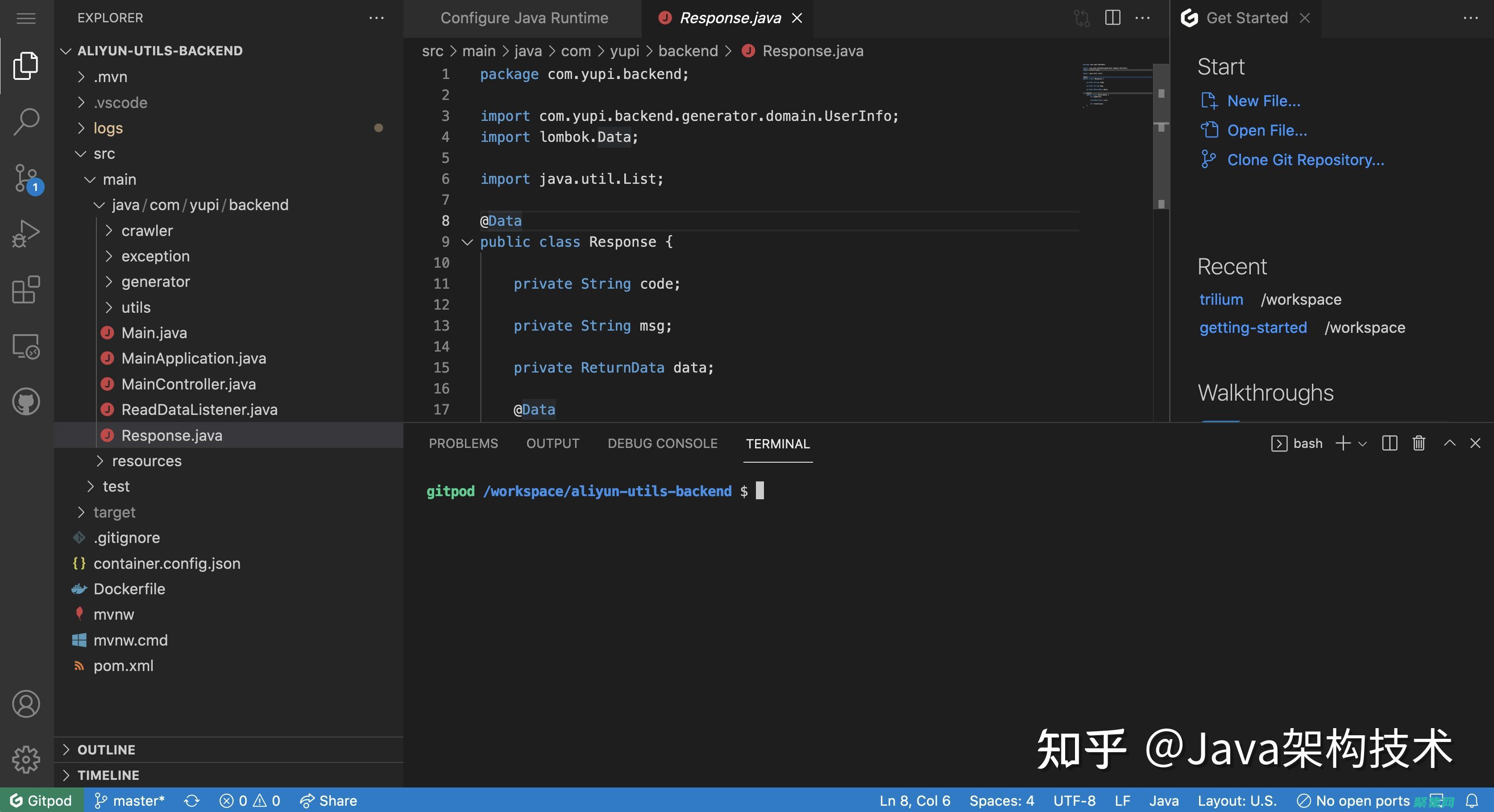Toggle the hamburger application menu
The width and height of the screenshot is (1494, 812).
click(26, 19)
